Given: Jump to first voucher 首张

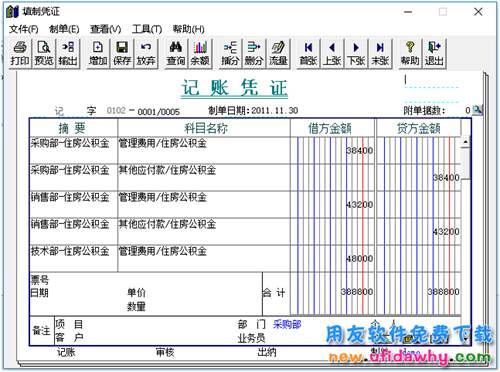Looking at the screenshot, I should [308, 53].
